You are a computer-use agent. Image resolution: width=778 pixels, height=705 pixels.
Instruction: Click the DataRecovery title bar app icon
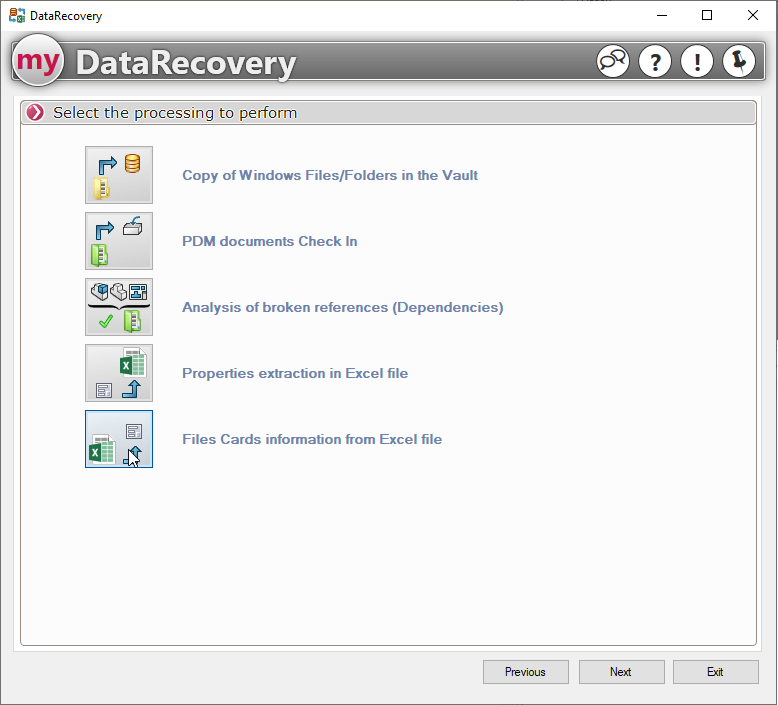click(17, 16)
